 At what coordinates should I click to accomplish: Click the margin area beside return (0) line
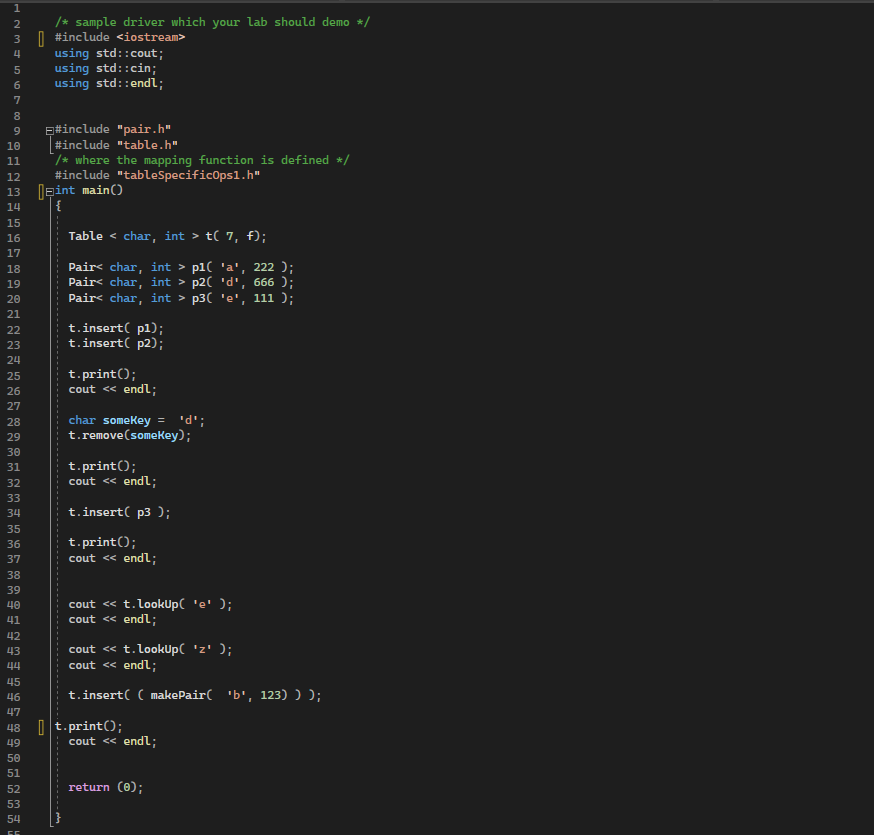[x=40, y=787]
